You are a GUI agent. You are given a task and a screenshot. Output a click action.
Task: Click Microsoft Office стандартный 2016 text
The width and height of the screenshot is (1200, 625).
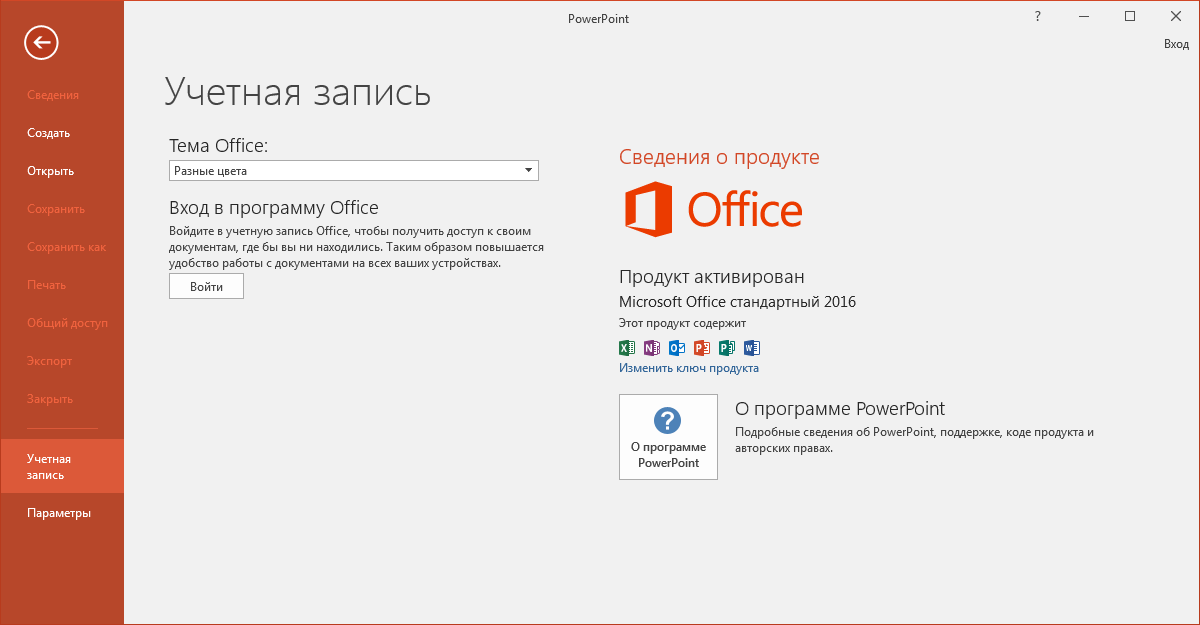pos(737,302)
